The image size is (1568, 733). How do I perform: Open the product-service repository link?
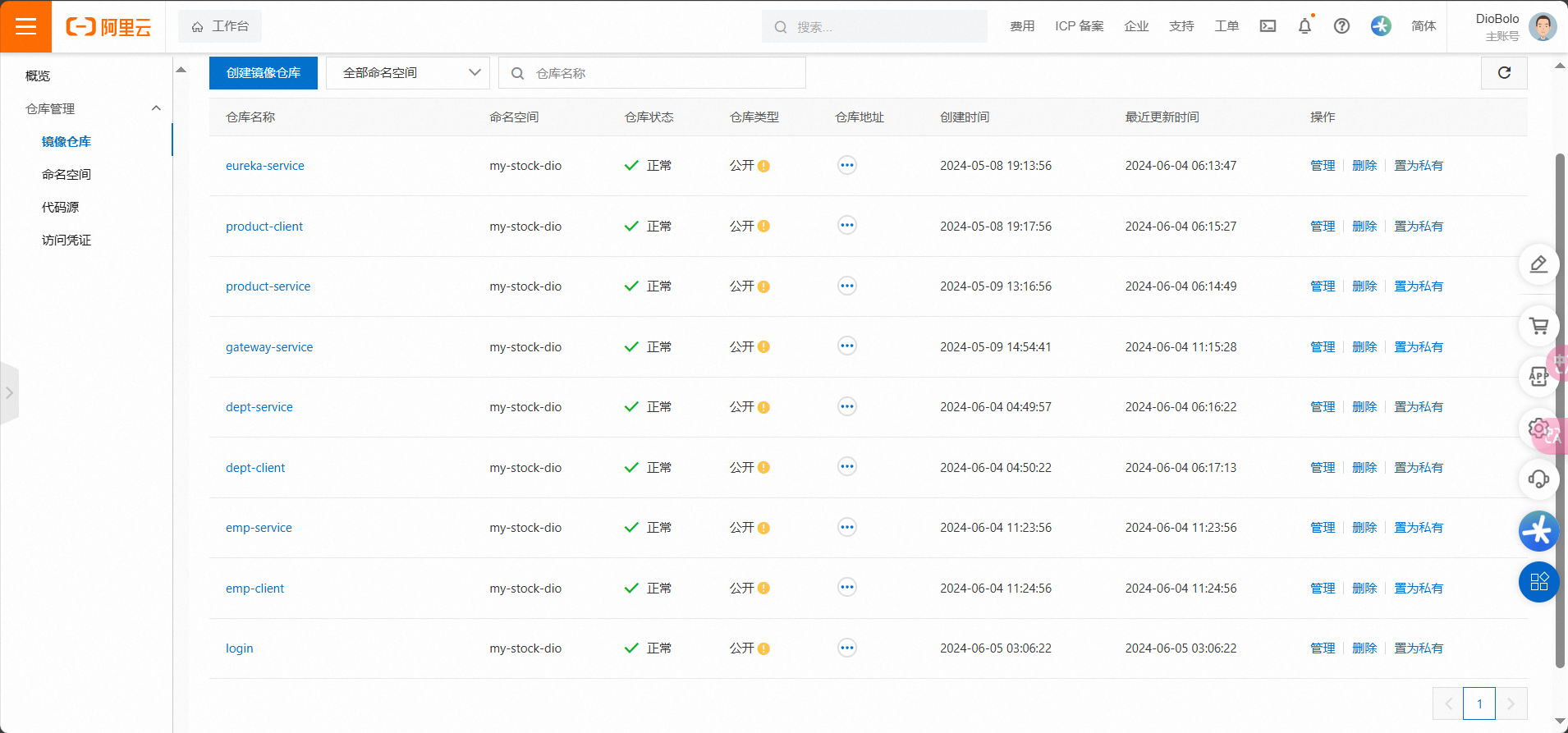268,286
